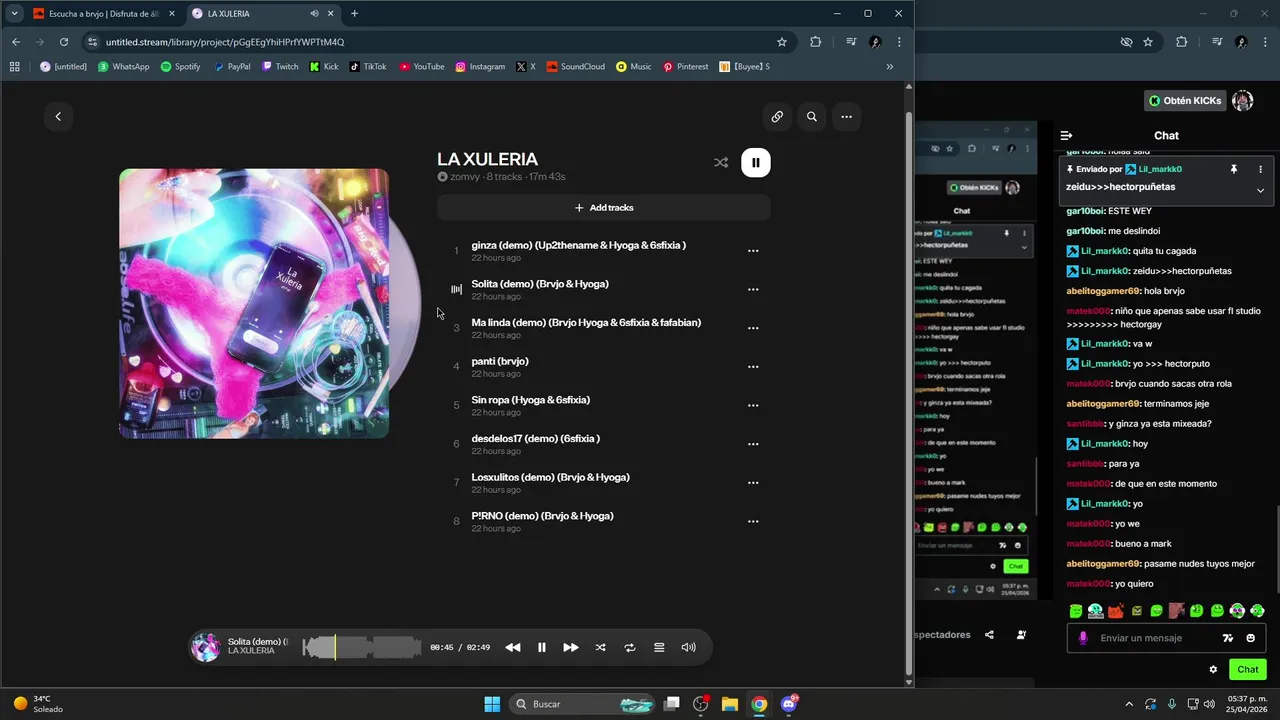
Task: Open the emoji picker in Kick chat input
Action: pyautogui.click(x=1251, y=638)
